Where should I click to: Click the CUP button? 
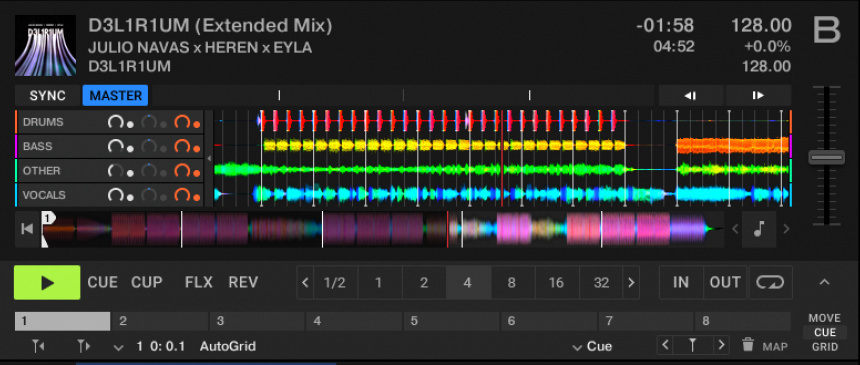pos(146,283)
